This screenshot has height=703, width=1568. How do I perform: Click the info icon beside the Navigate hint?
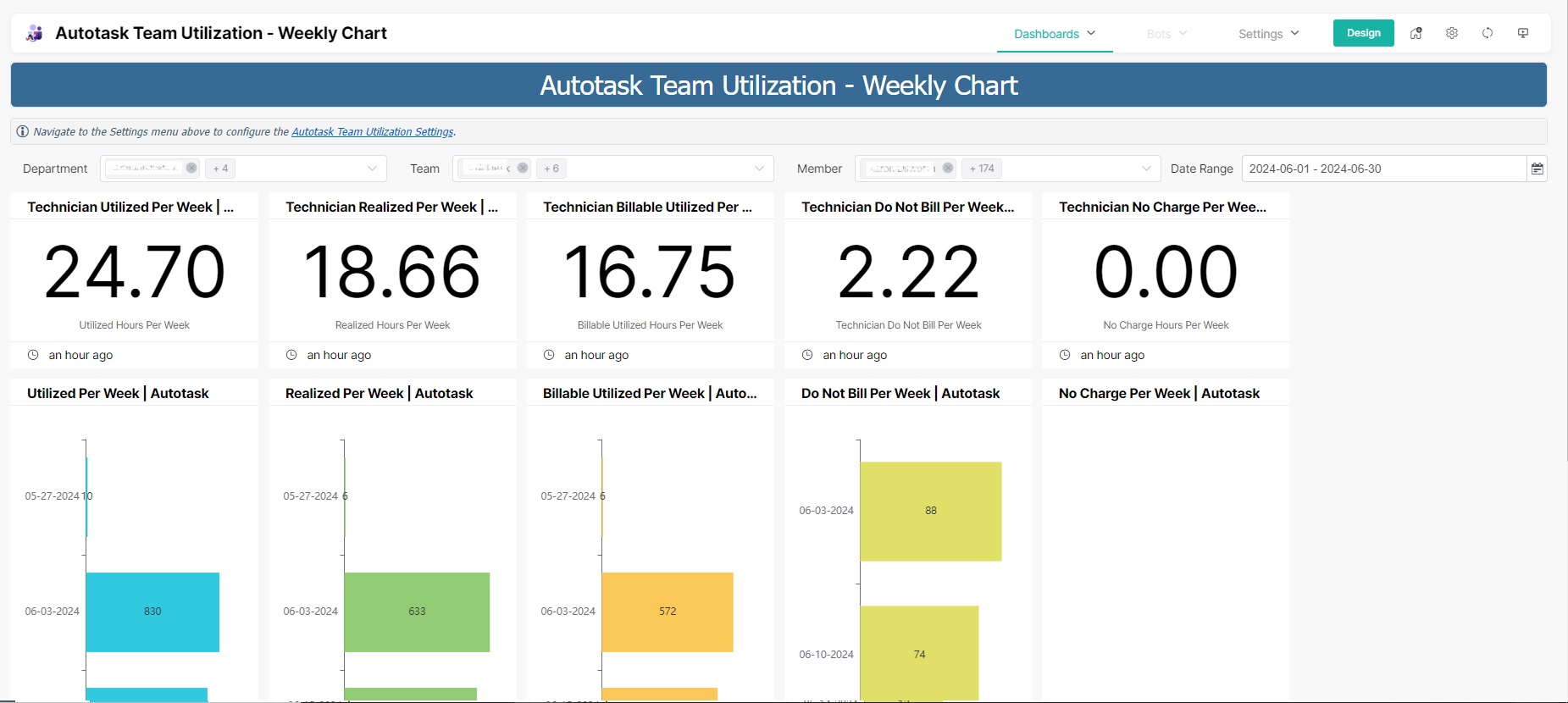coord(23,131)
